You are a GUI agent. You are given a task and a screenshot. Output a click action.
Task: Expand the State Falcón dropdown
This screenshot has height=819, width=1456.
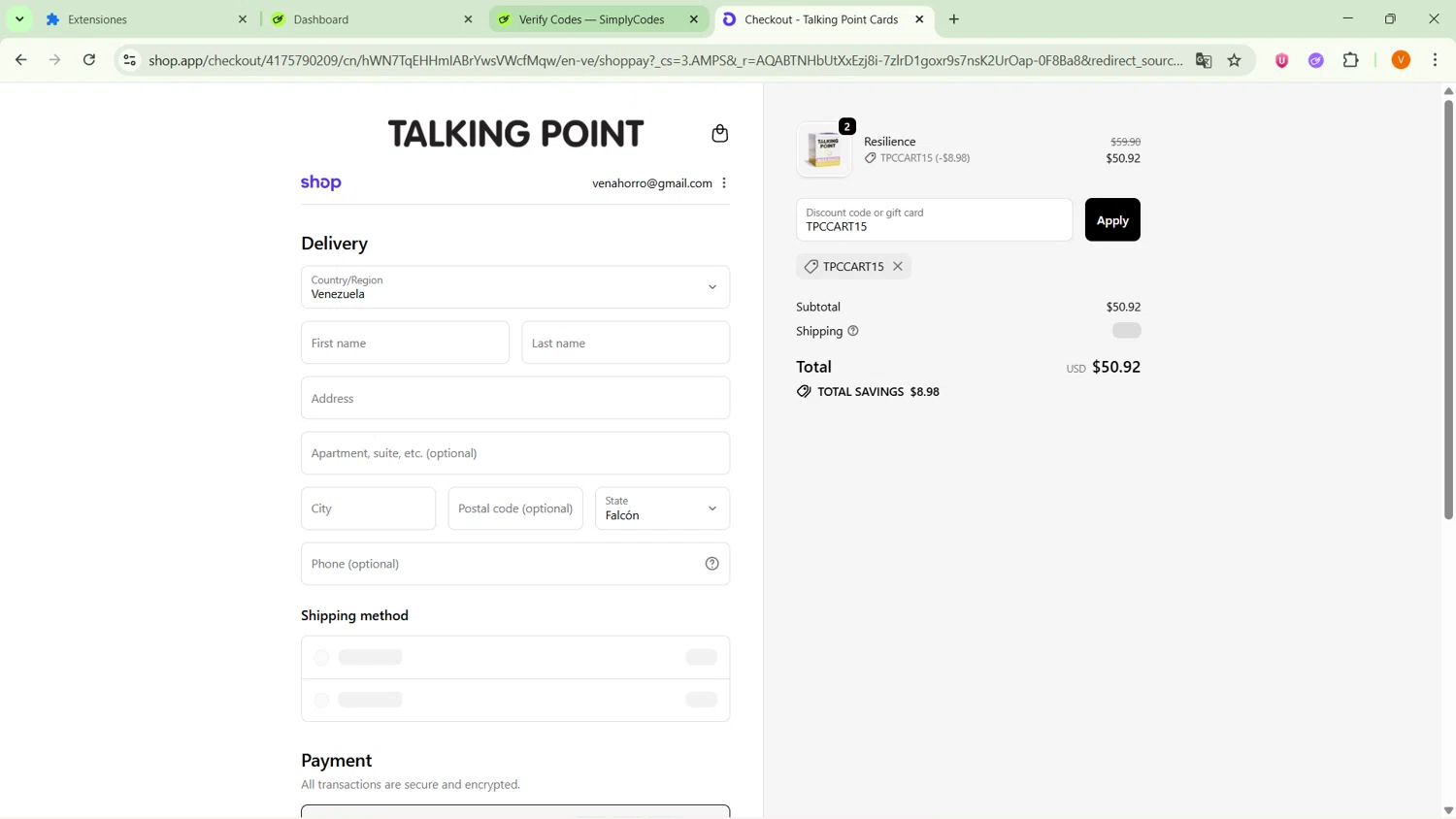[x=662, y=508]
